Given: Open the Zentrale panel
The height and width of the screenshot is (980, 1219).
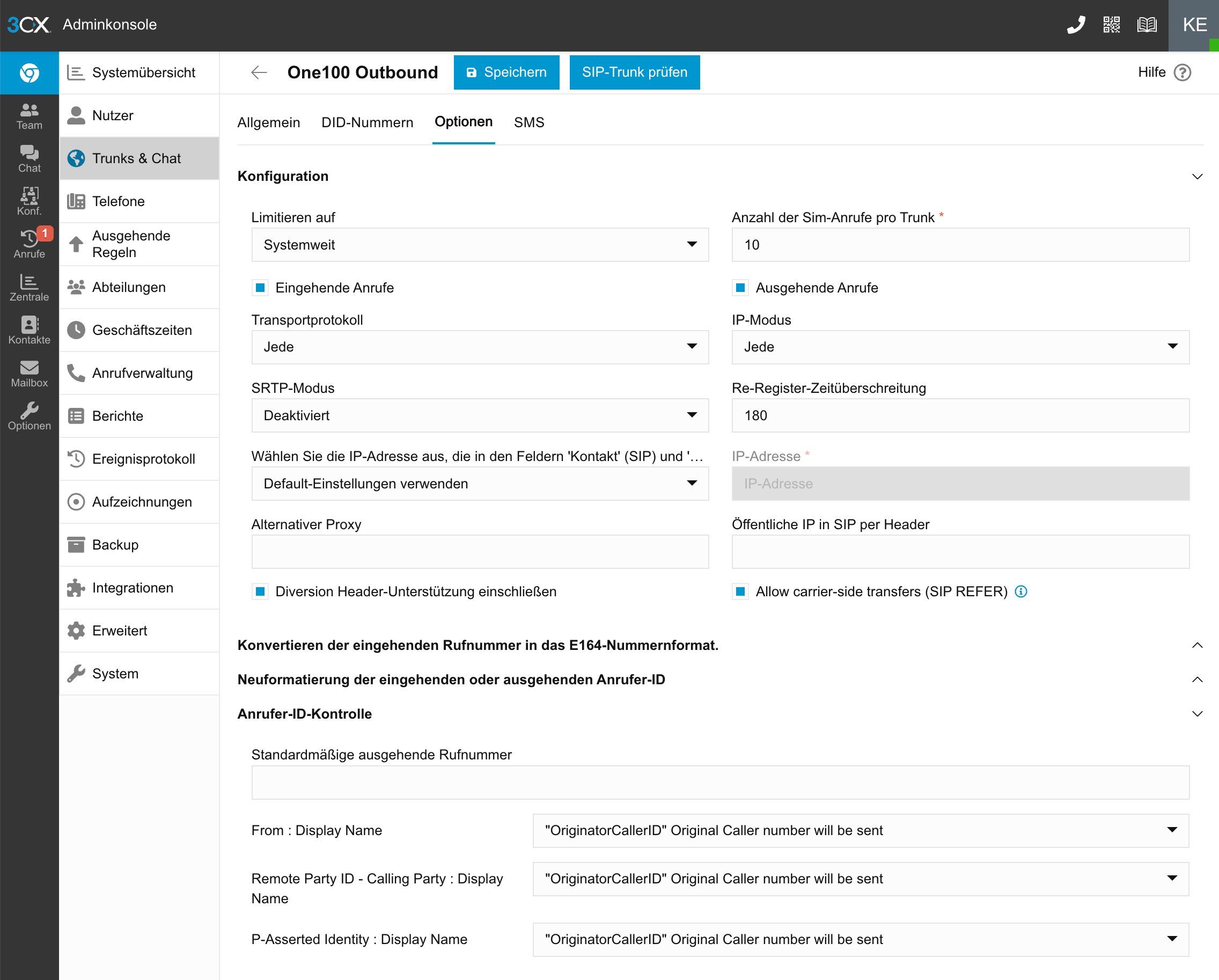Looking at the screenshot, I should [30, 288].
